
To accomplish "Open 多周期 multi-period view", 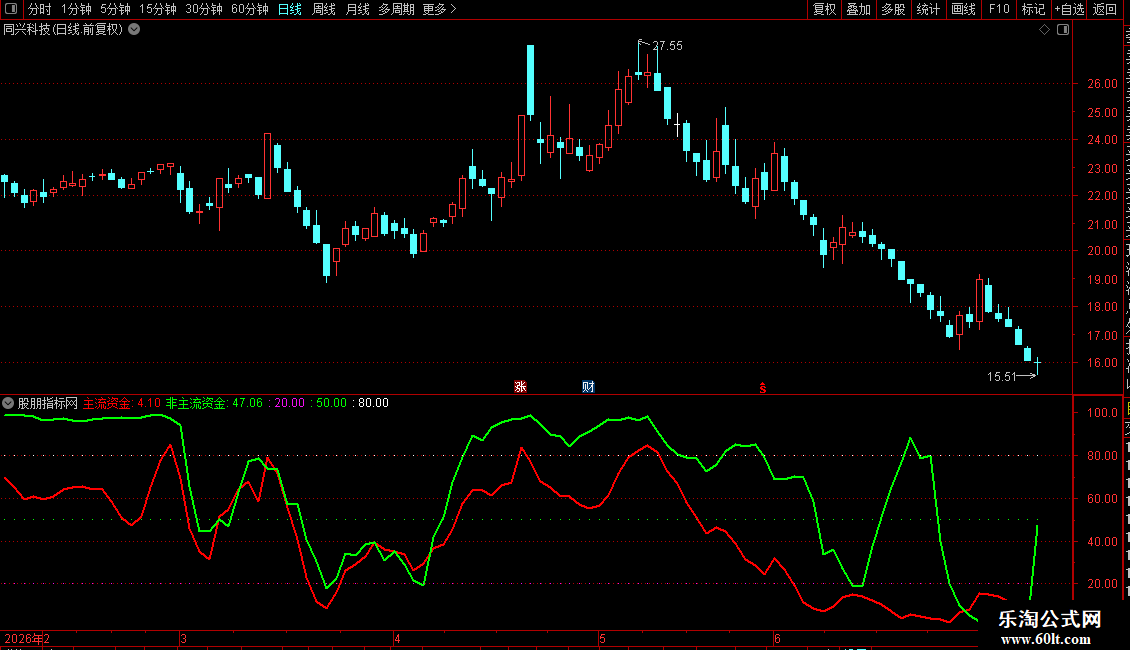I will point(396,9).
